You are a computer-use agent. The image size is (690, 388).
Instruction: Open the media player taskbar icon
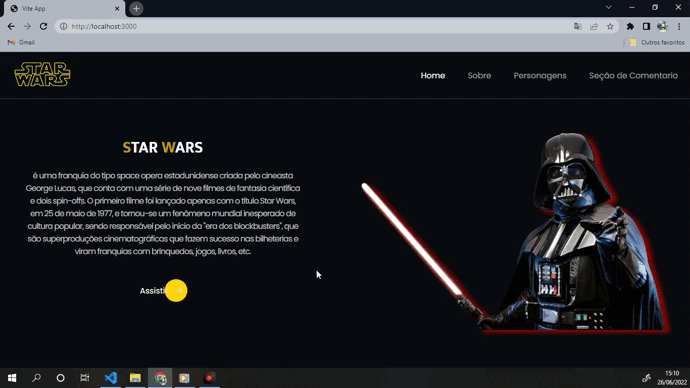pyautogui.click(x=184, y=378)
